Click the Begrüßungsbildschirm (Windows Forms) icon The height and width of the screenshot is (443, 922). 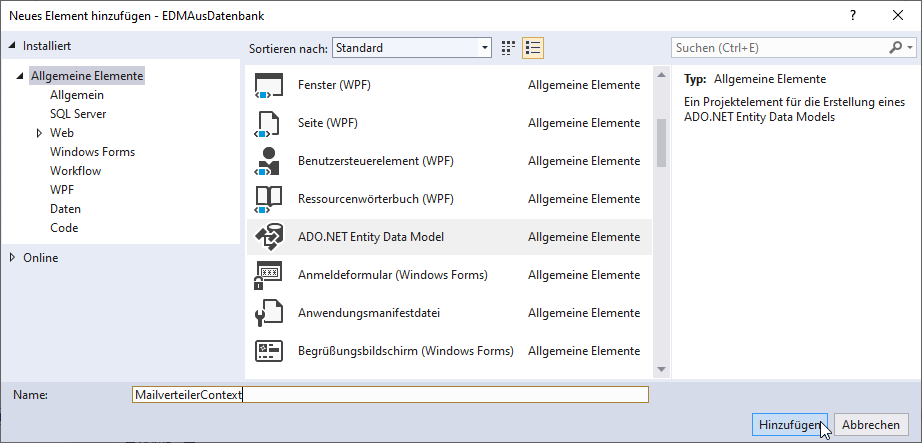coord(269,351)
